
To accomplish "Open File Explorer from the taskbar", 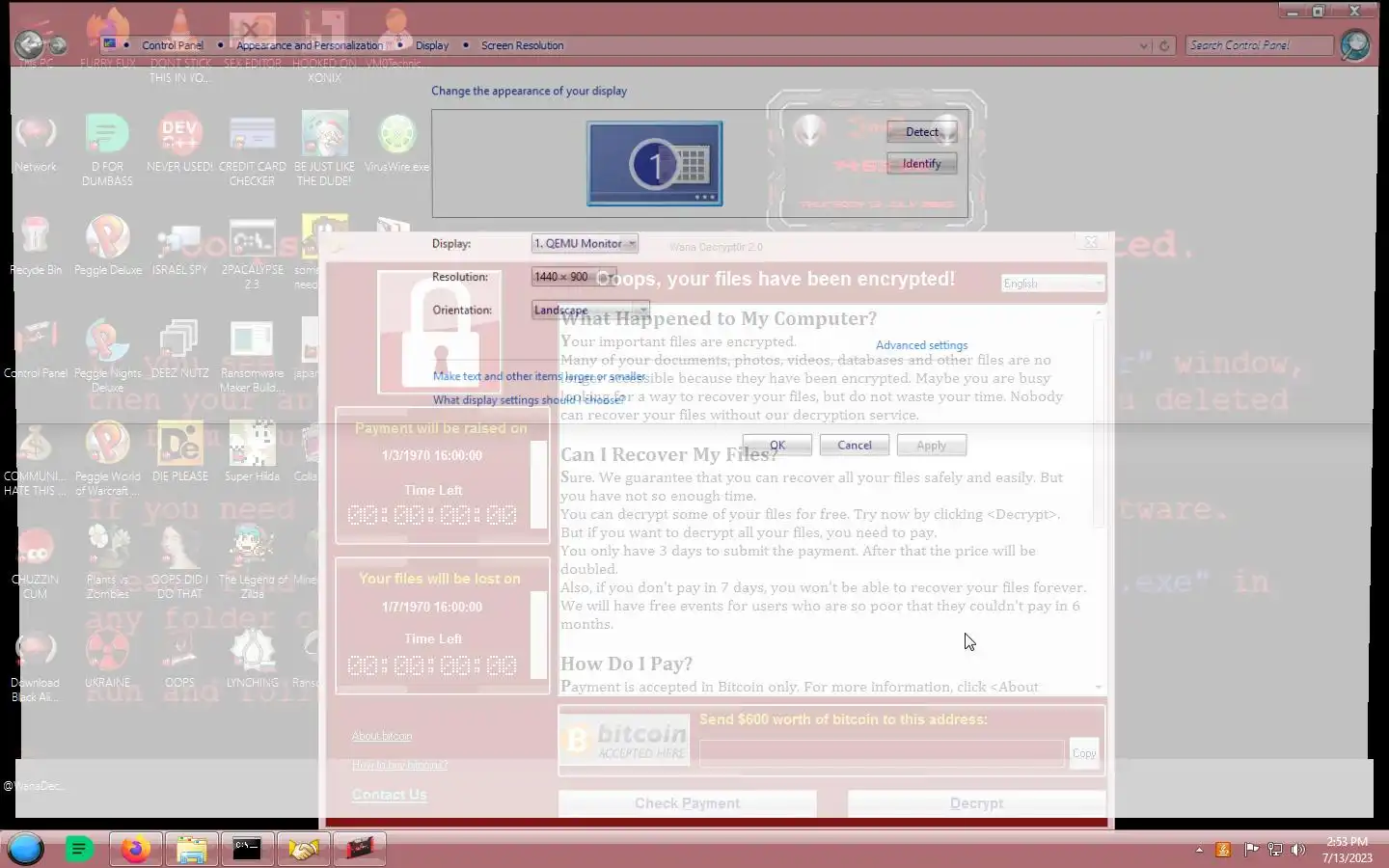I will coord(191,849).
